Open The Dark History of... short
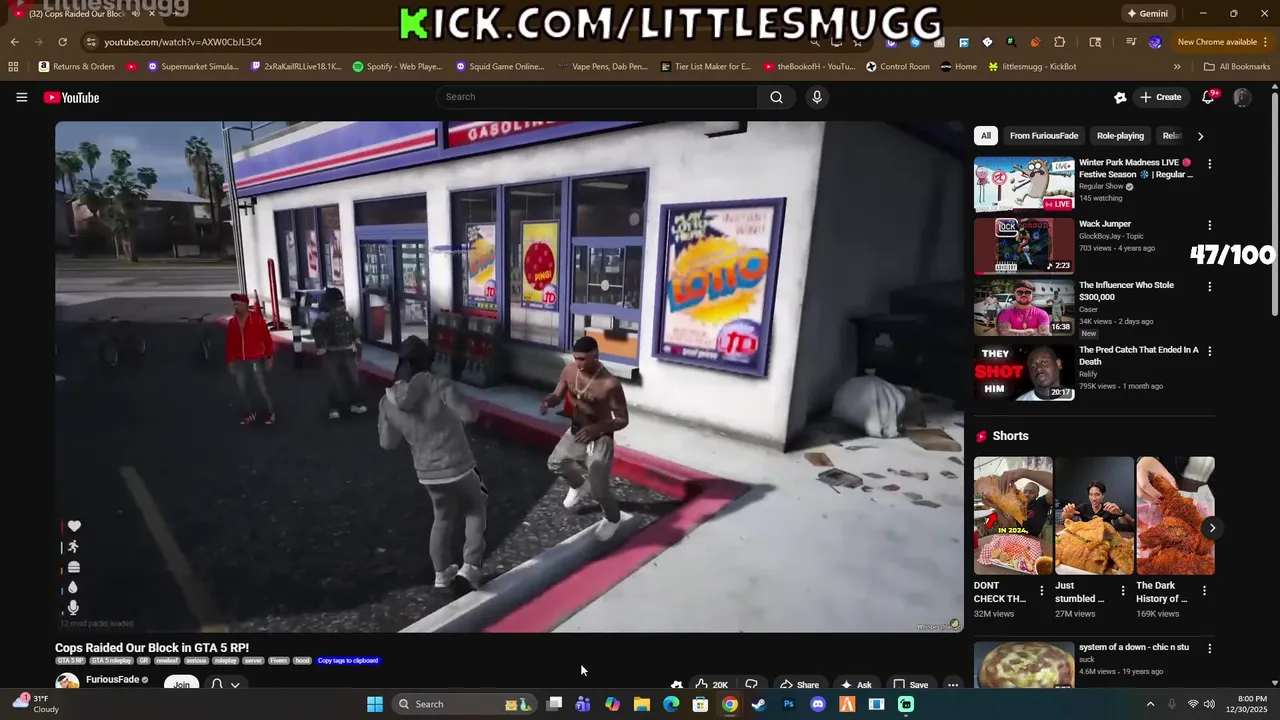Screen dimensions: 1280x720 coord(1175,516)
